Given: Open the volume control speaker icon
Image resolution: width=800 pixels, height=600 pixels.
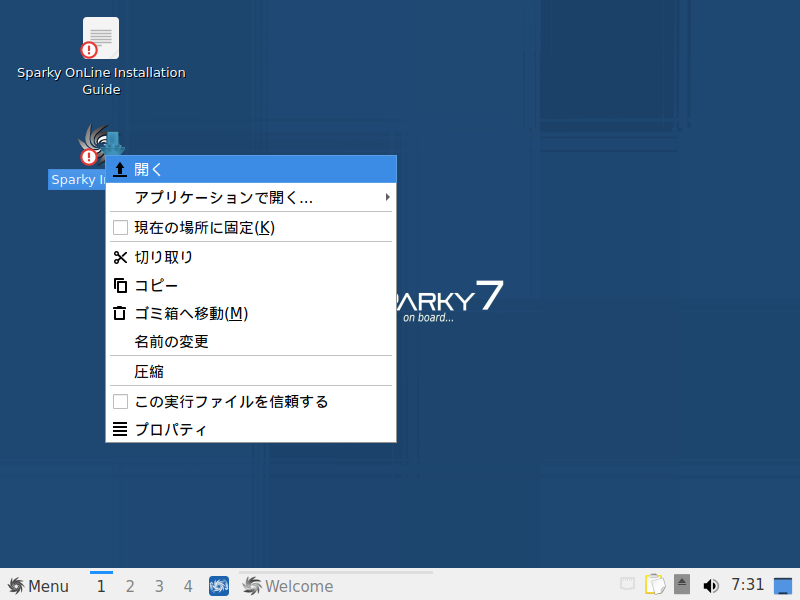Looking at the screenshot, I should tap(711, 585).
